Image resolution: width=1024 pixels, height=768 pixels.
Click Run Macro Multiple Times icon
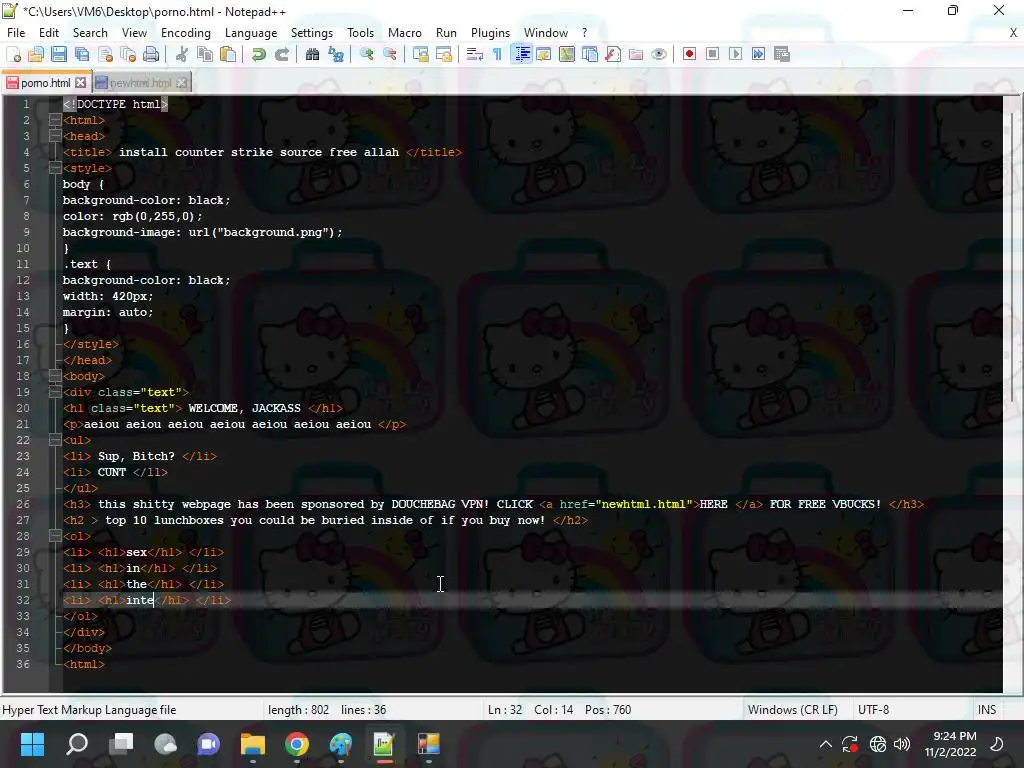point(758,54)
